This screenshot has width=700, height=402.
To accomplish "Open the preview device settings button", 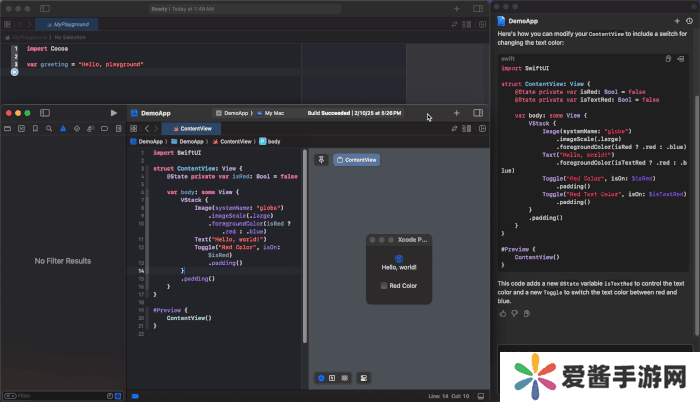I will [x=364, y=378].
